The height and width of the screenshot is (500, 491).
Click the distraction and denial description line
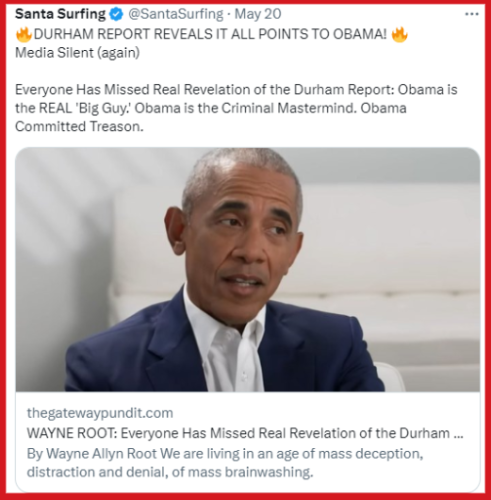170,472
